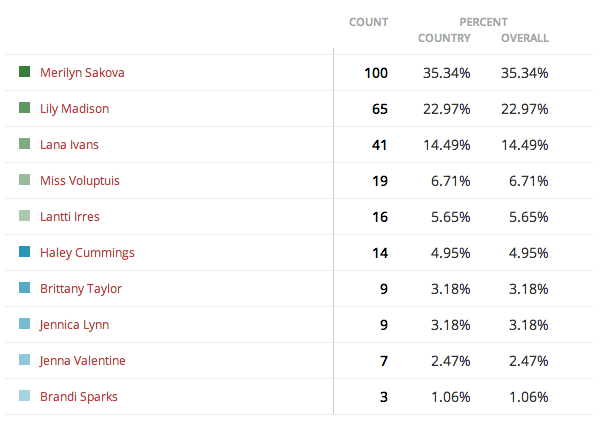
Task: Click the blue swatch beside Haley Cummings
Action: click(24, 252)
